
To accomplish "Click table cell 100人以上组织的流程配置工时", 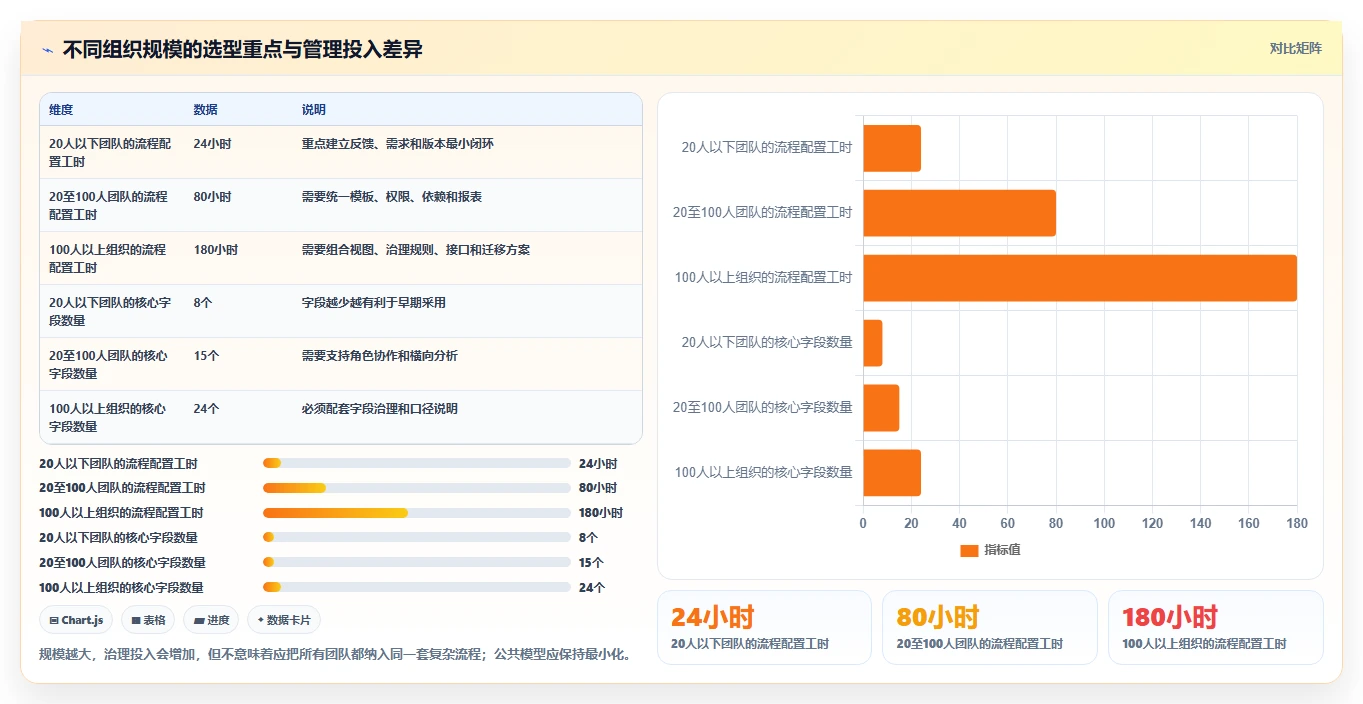I will click(x=111, y=258).
